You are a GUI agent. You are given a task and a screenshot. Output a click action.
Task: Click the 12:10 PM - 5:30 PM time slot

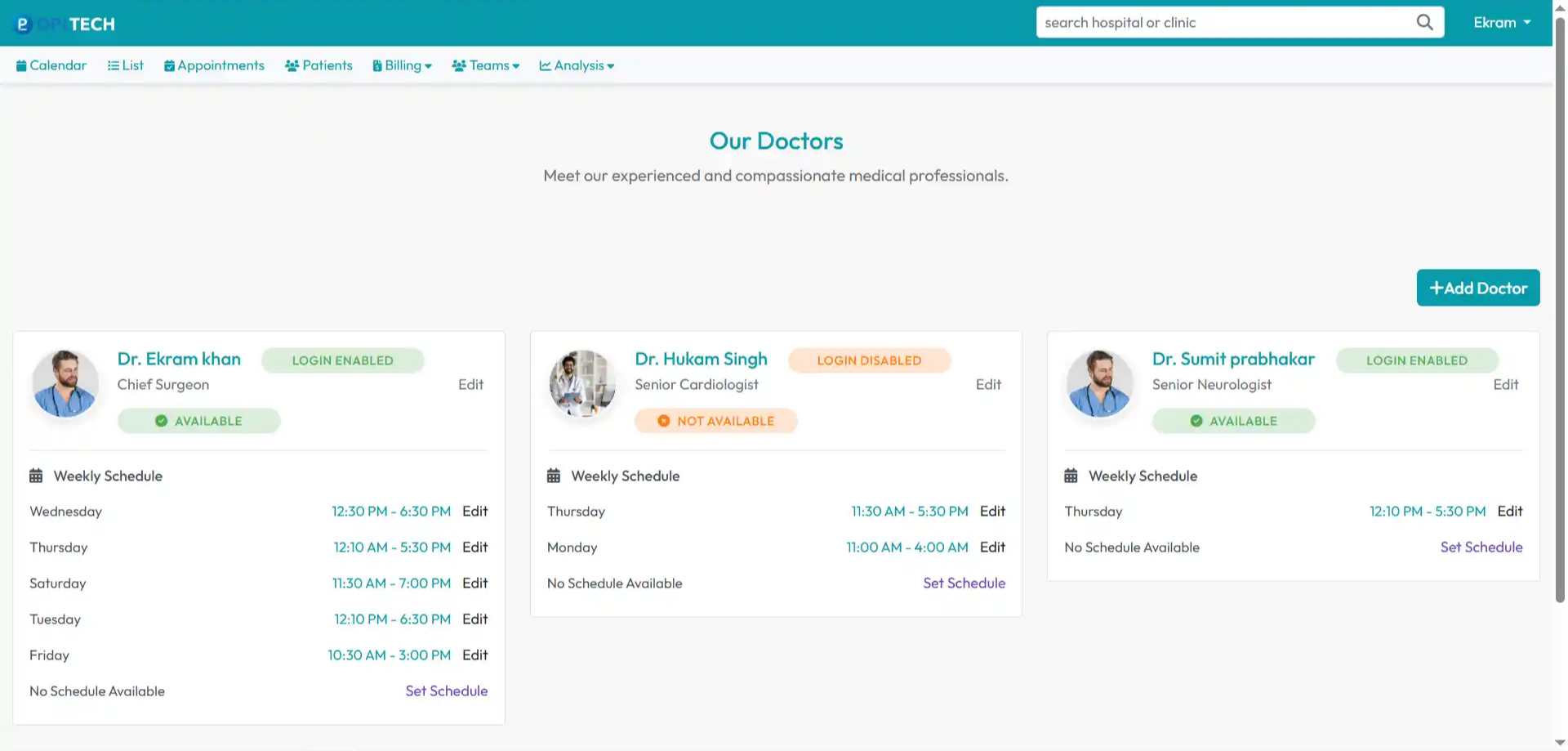coord(1428,511)
